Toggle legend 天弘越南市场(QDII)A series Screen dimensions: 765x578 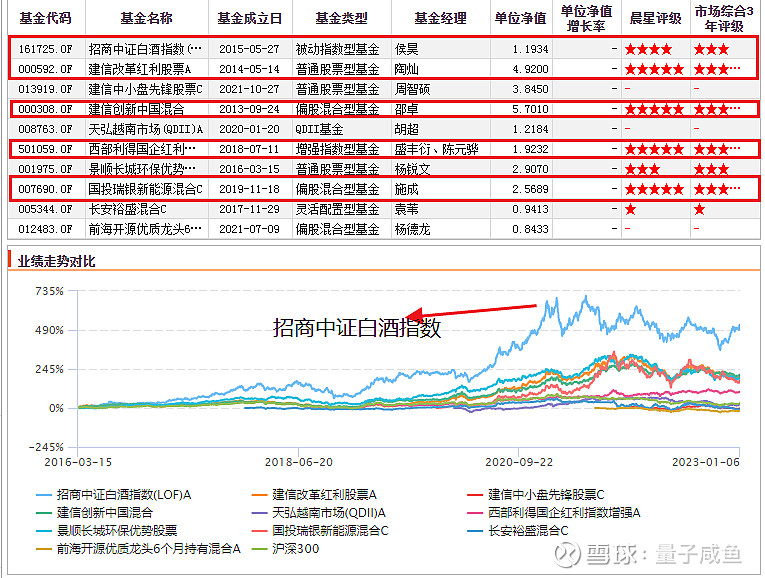pos(319,513)
